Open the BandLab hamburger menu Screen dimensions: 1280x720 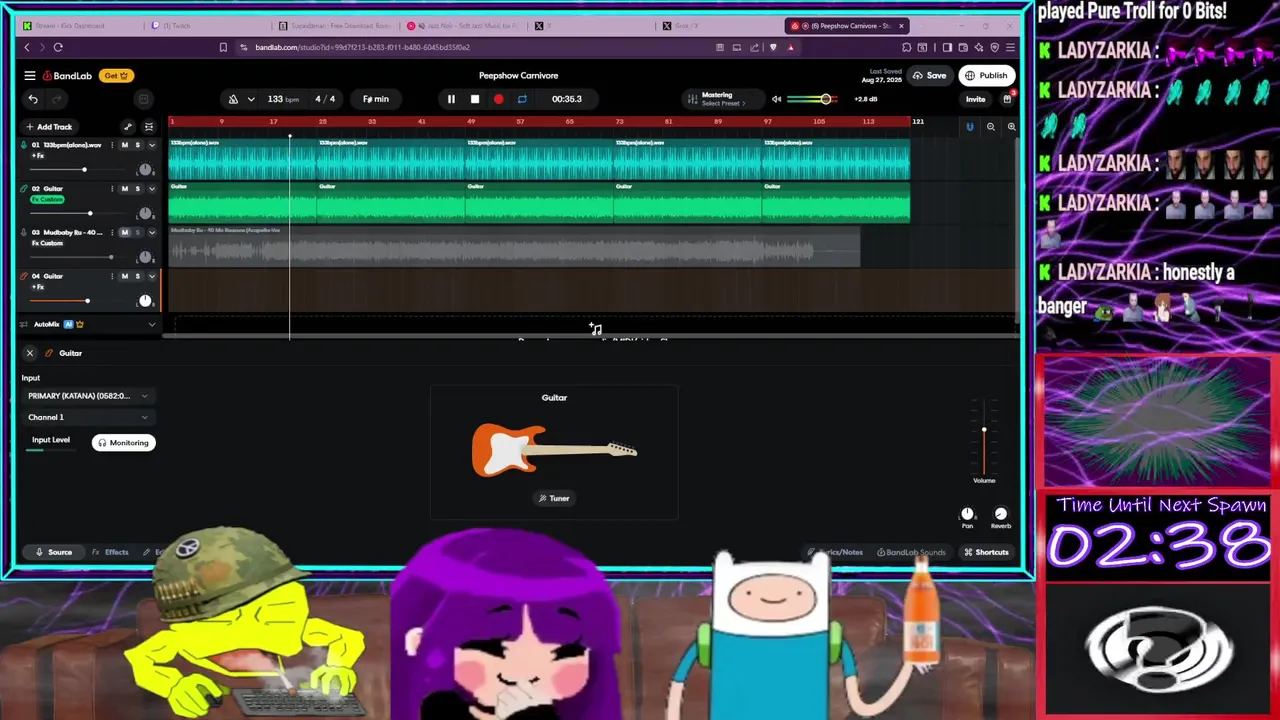(30, 75)
